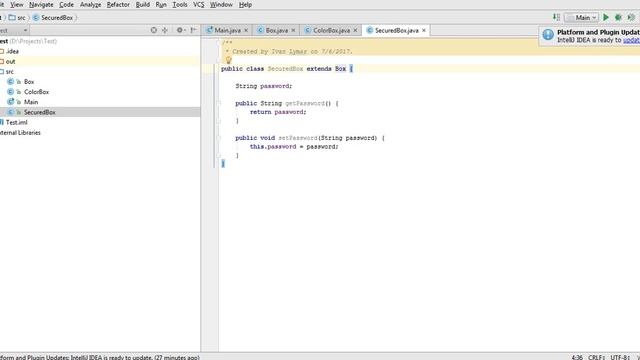The height and width of the screenshot is (360, 640).
Task: Open the Refactor menu
Action: tap(118, 5)
